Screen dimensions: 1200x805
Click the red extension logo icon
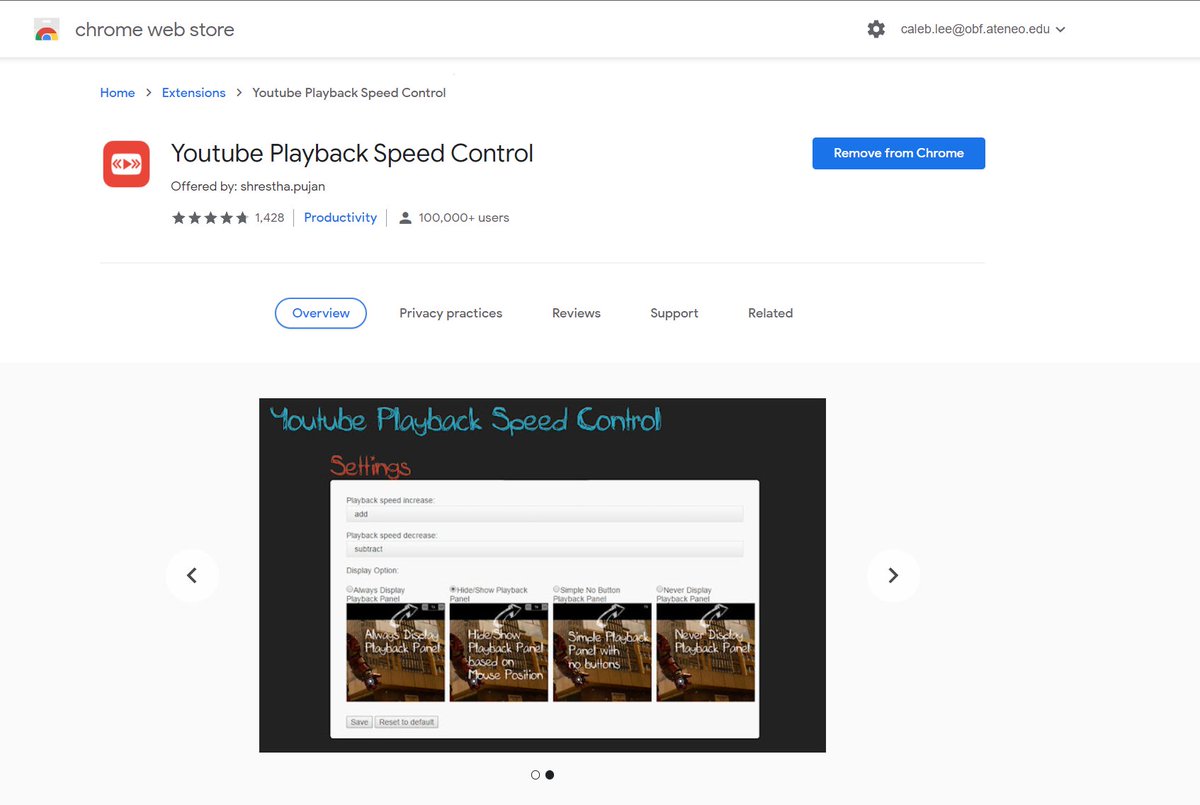126,164
